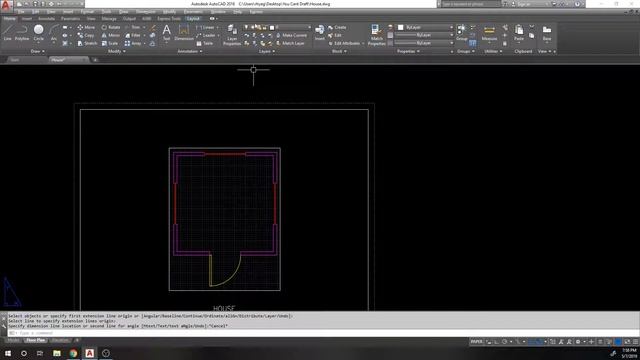Activate the Scale command
This screenshot has width=640, height=360.
click(x=110, y=43)
